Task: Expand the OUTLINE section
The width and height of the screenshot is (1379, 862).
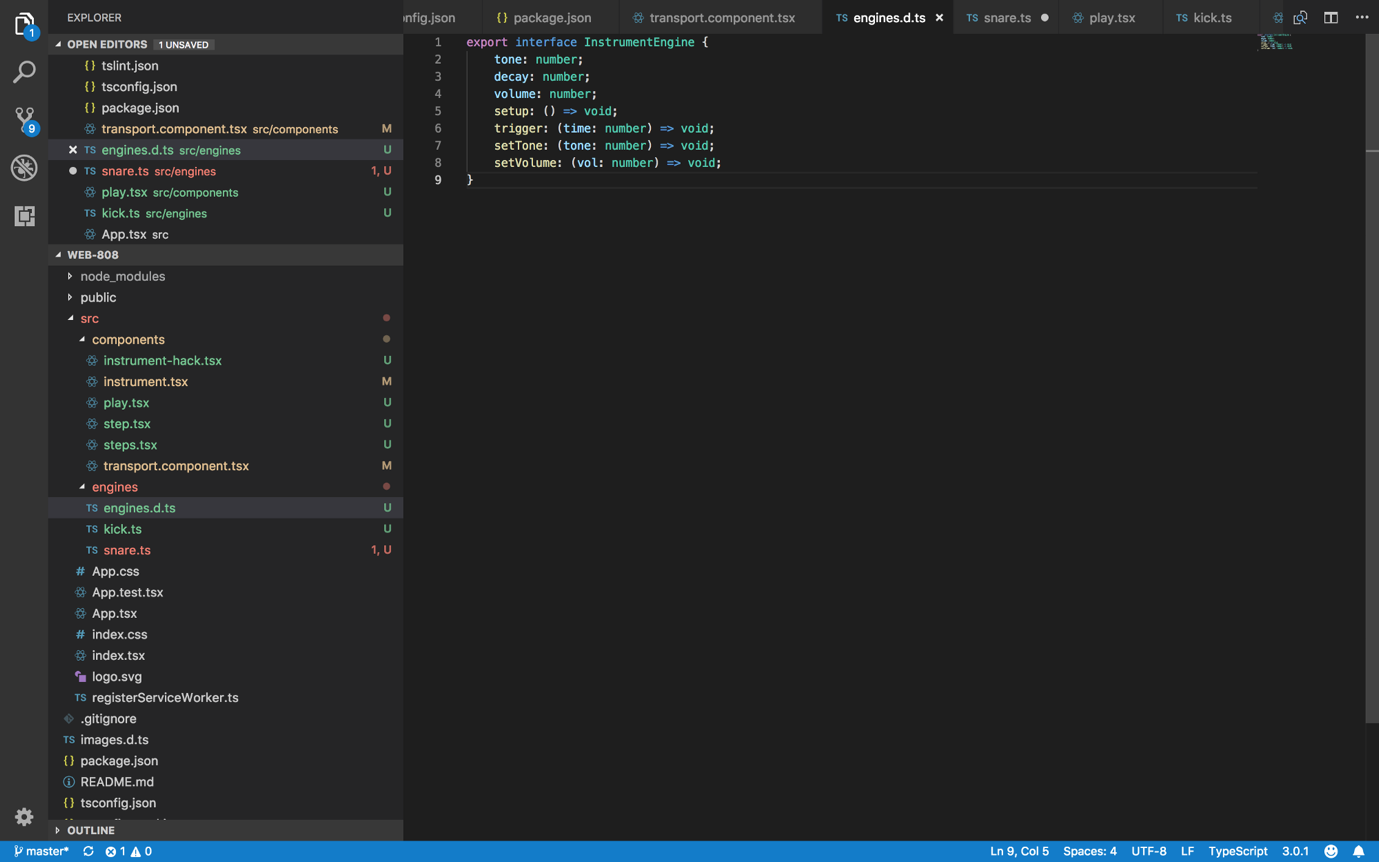Action: pyautogui.click(x=90, y=830)
